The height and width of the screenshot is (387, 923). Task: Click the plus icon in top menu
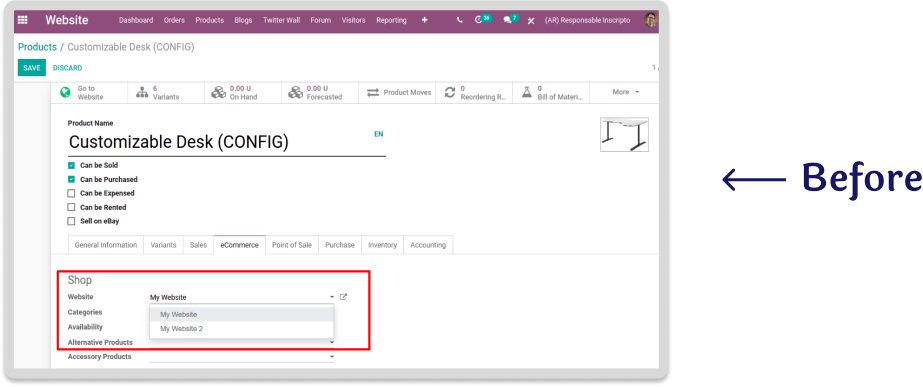425,20
